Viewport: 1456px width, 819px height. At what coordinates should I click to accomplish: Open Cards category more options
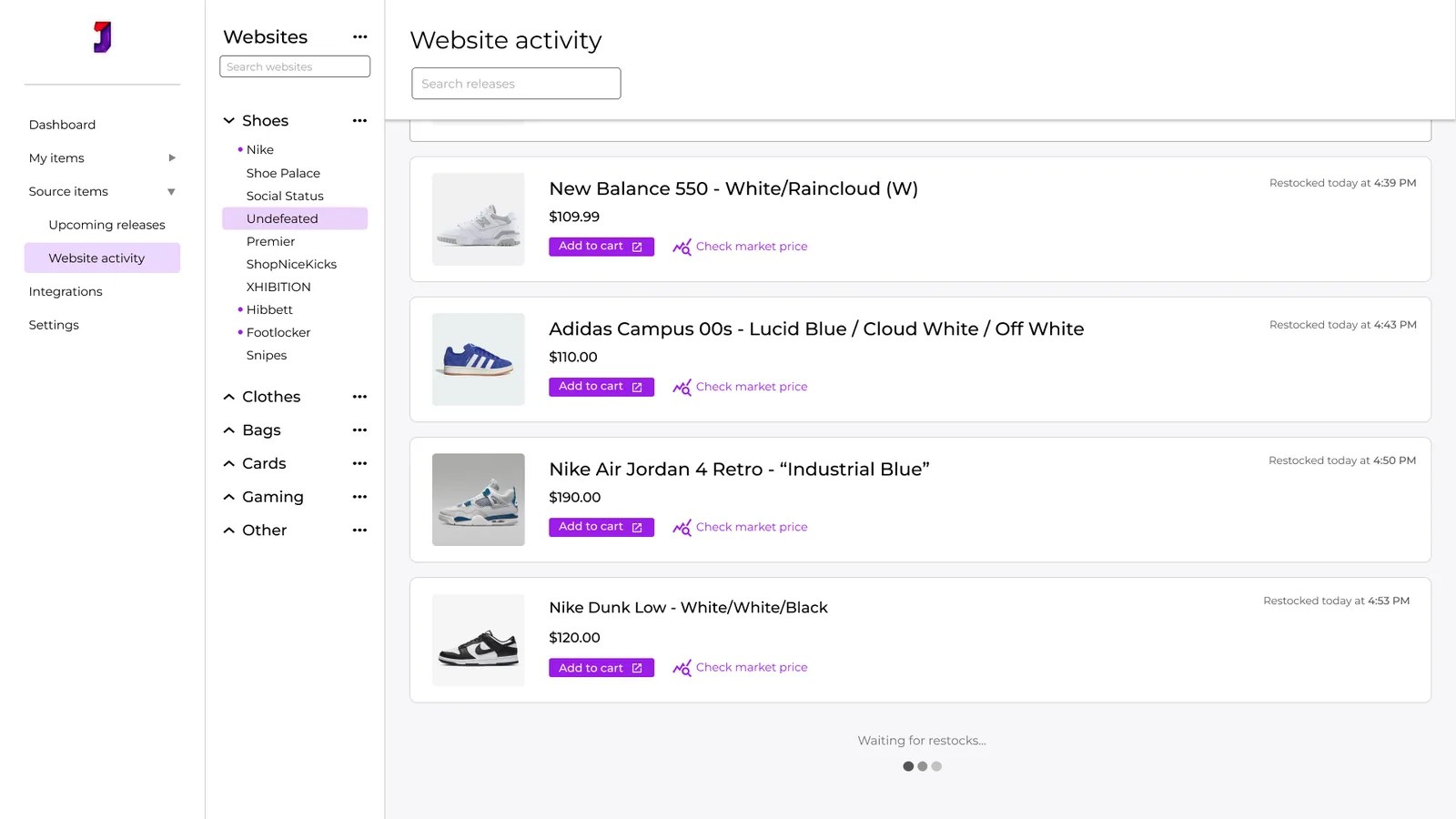point(359,464)
